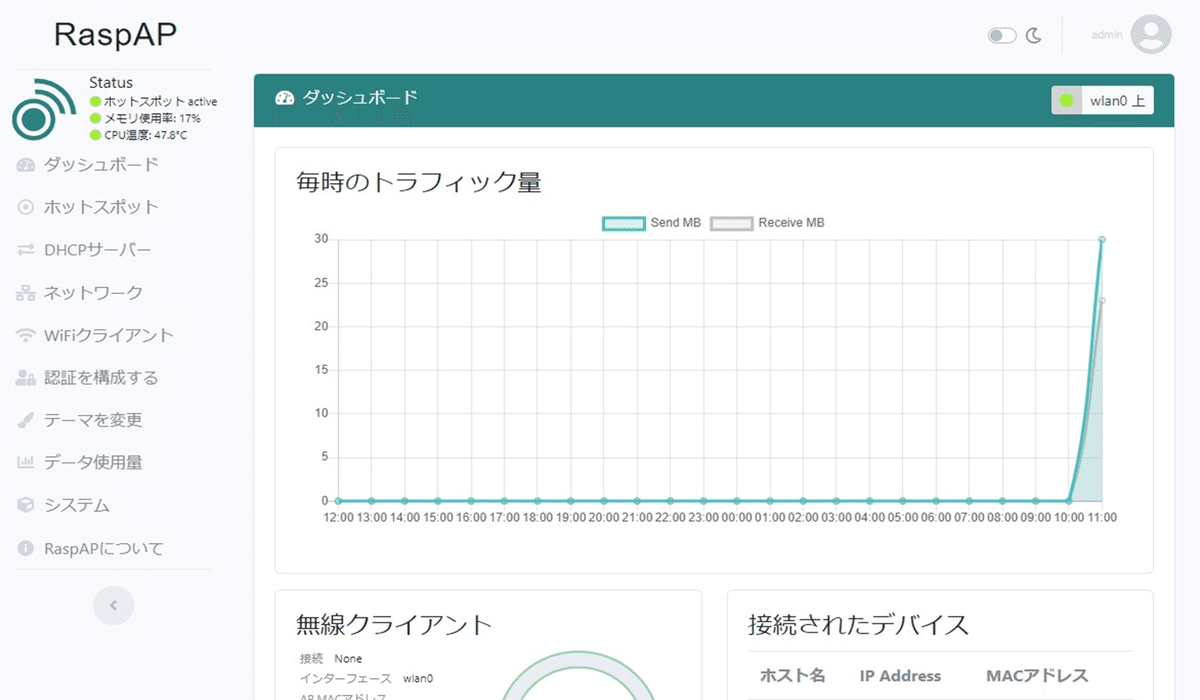1200x700 pixels.
Task: Click the RaspAP wifi signal status icon
Action: (42, 109)
